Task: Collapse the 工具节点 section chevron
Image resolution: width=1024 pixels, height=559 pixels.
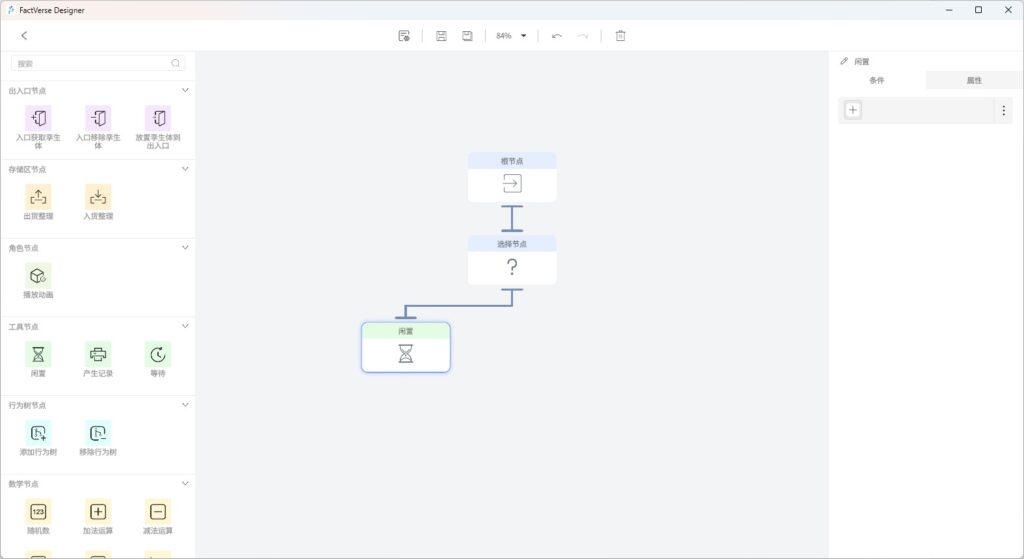Action: click(x=185, y=326)
